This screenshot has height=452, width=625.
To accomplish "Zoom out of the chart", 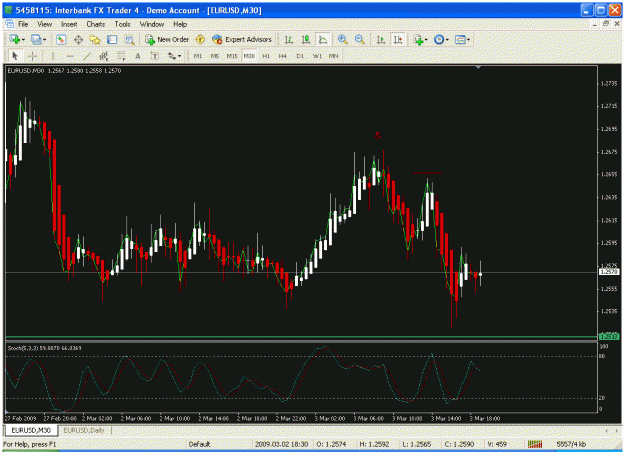I will point(360,39).
